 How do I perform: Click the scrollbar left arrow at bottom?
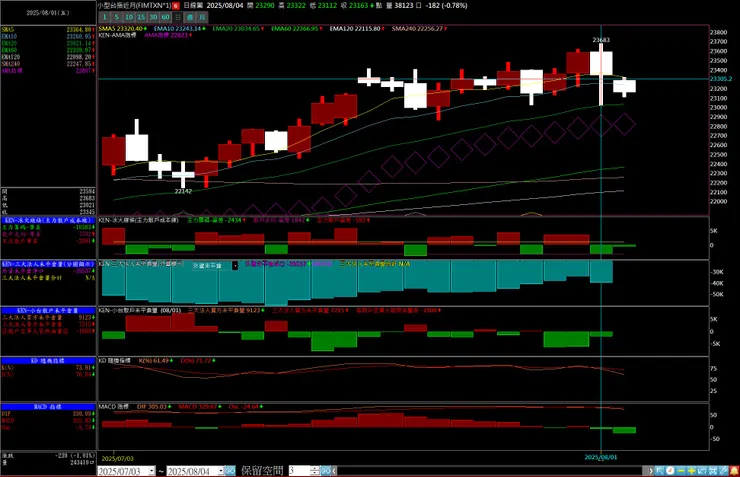[x=335, y=470]
